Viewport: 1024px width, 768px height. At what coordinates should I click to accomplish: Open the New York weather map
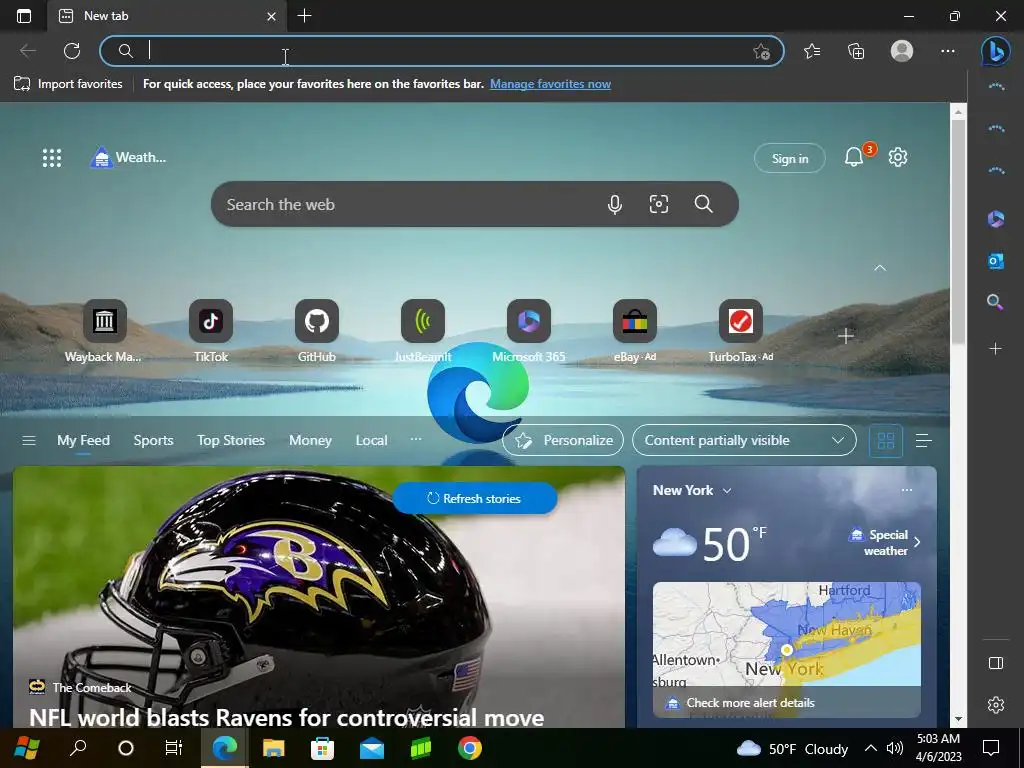tap(787, 650)
